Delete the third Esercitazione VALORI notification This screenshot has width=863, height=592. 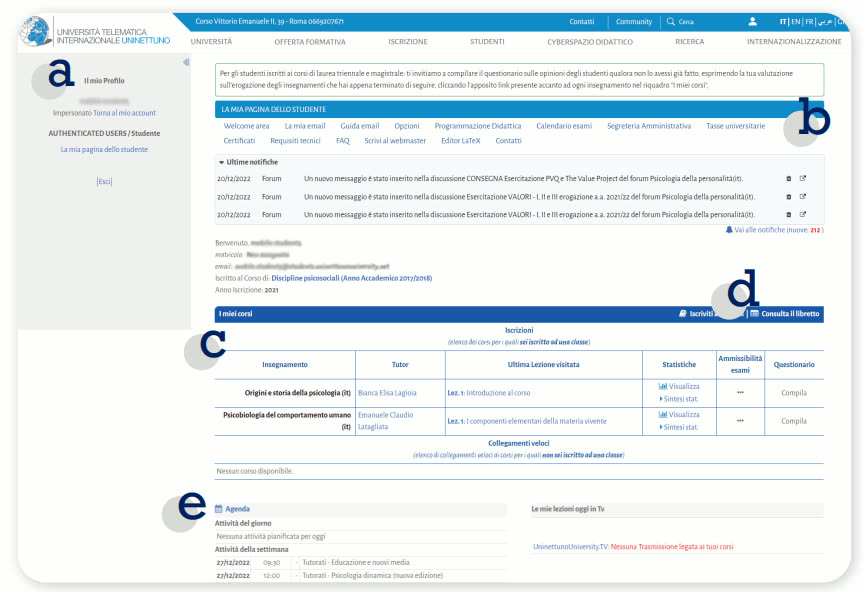point(788,215)
